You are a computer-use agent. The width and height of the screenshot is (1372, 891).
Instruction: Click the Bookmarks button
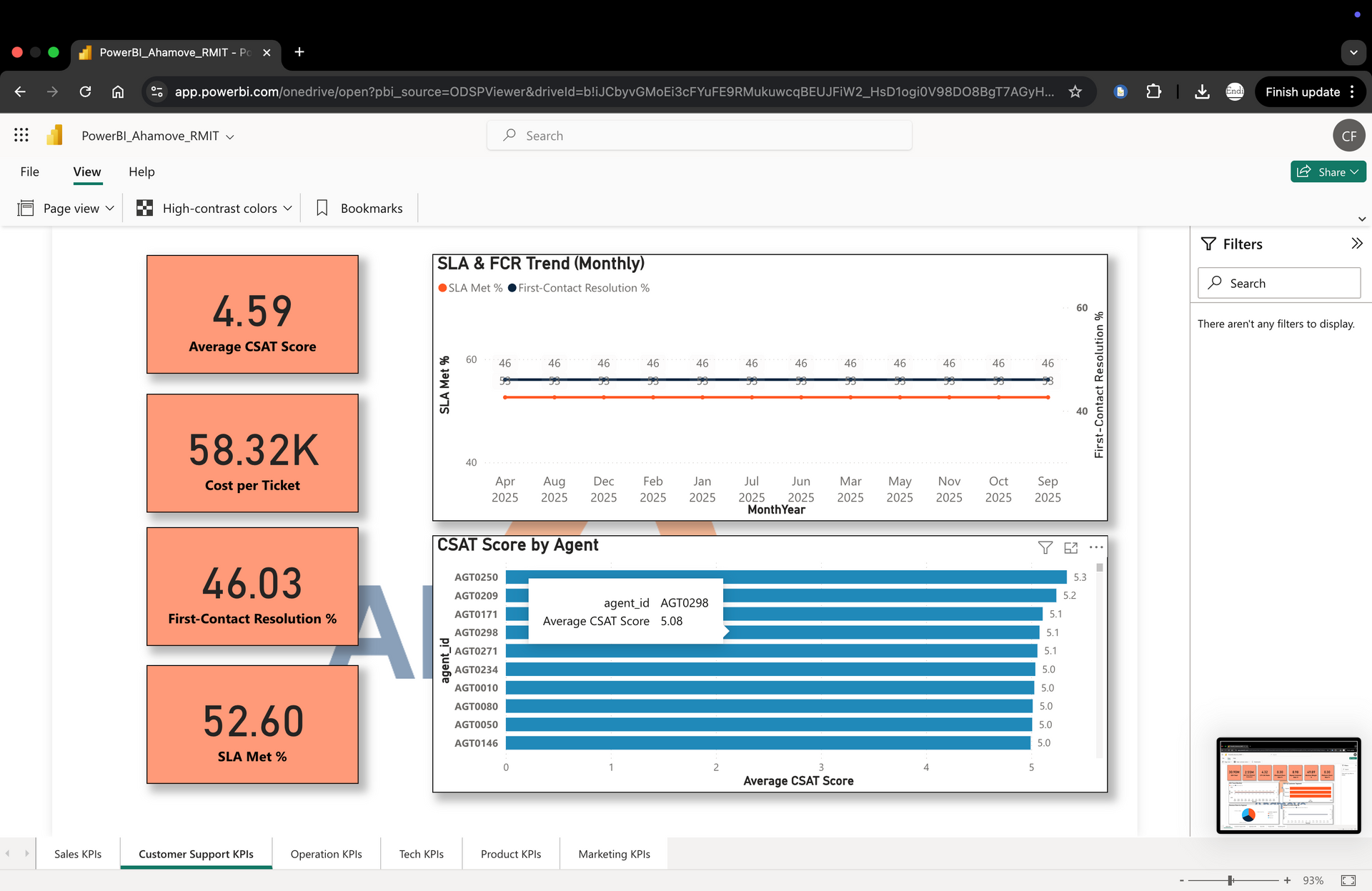(359, 208)
